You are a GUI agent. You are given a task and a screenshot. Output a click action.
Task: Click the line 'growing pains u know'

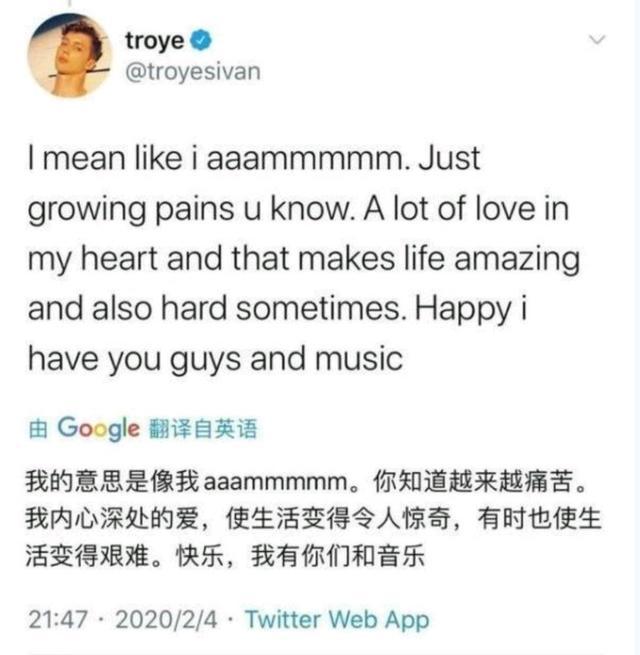[x=298, y=209]
